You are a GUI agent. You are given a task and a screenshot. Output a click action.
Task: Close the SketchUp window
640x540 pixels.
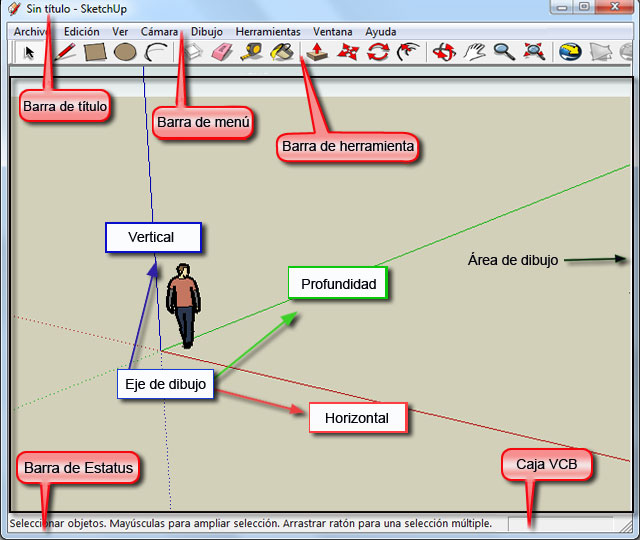click(615, 7)
